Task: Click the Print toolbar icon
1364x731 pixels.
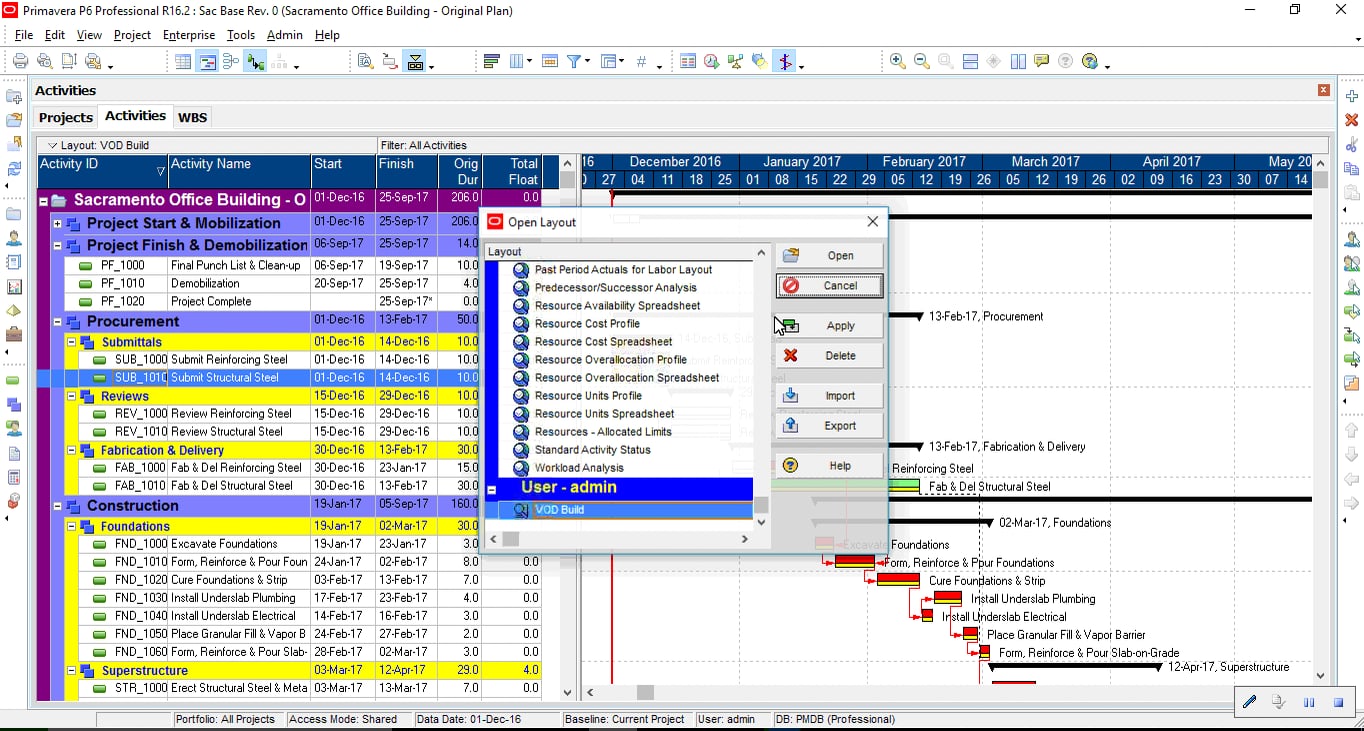Action: coord(20,62)
